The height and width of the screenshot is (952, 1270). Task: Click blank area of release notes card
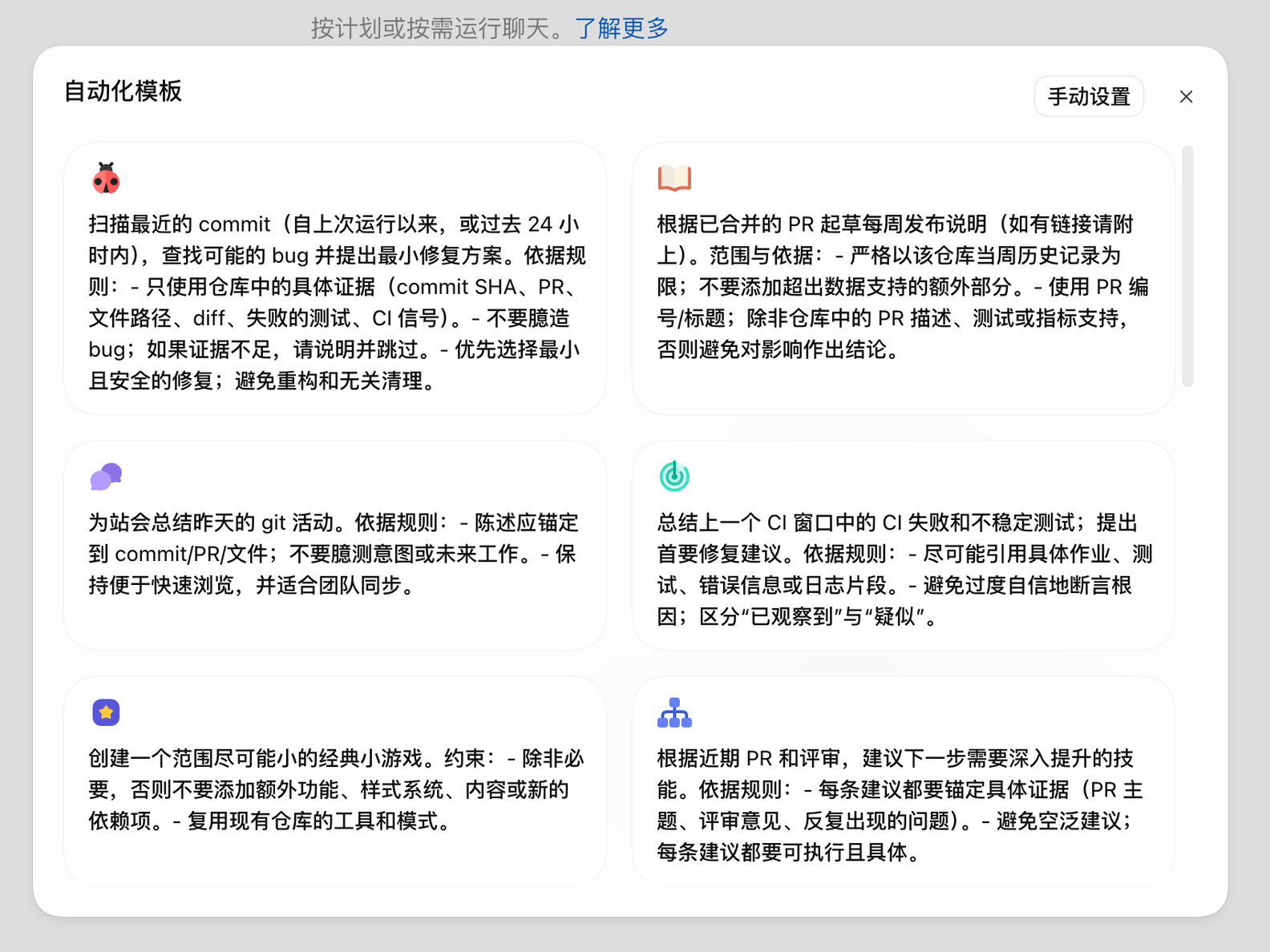pos(903,389)
